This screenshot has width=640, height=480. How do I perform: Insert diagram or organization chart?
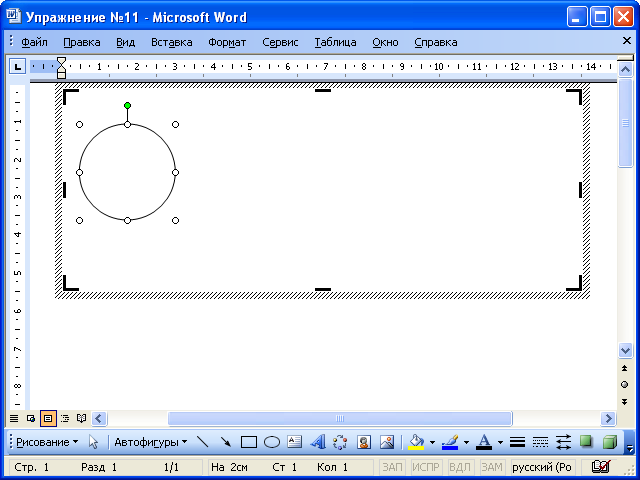point(340,442)
